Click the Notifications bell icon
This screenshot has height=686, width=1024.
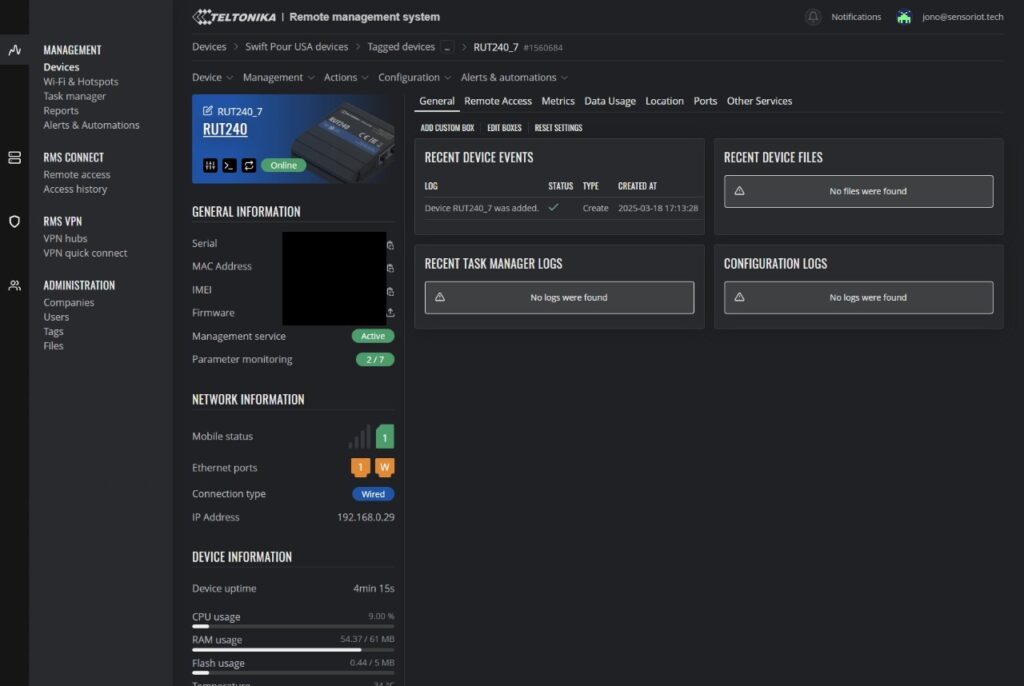point(813,17)
